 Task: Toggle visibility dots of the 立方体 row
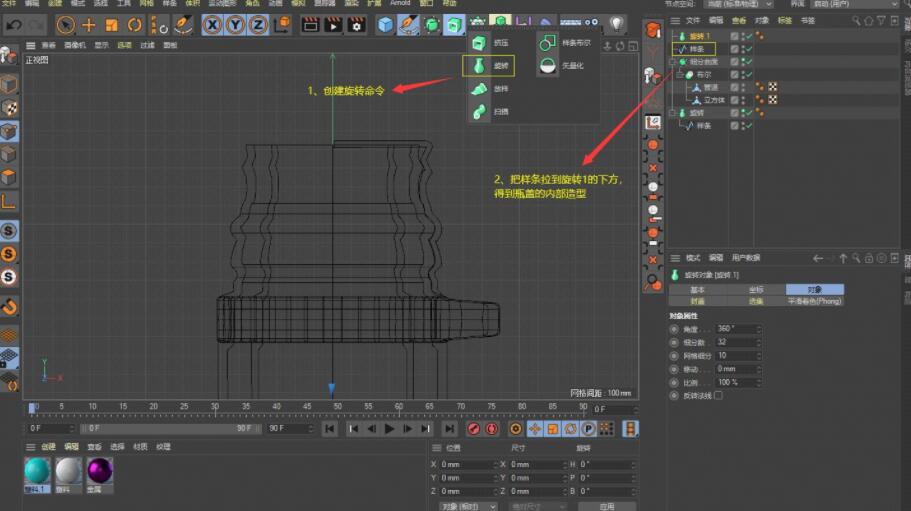[743, 100]
